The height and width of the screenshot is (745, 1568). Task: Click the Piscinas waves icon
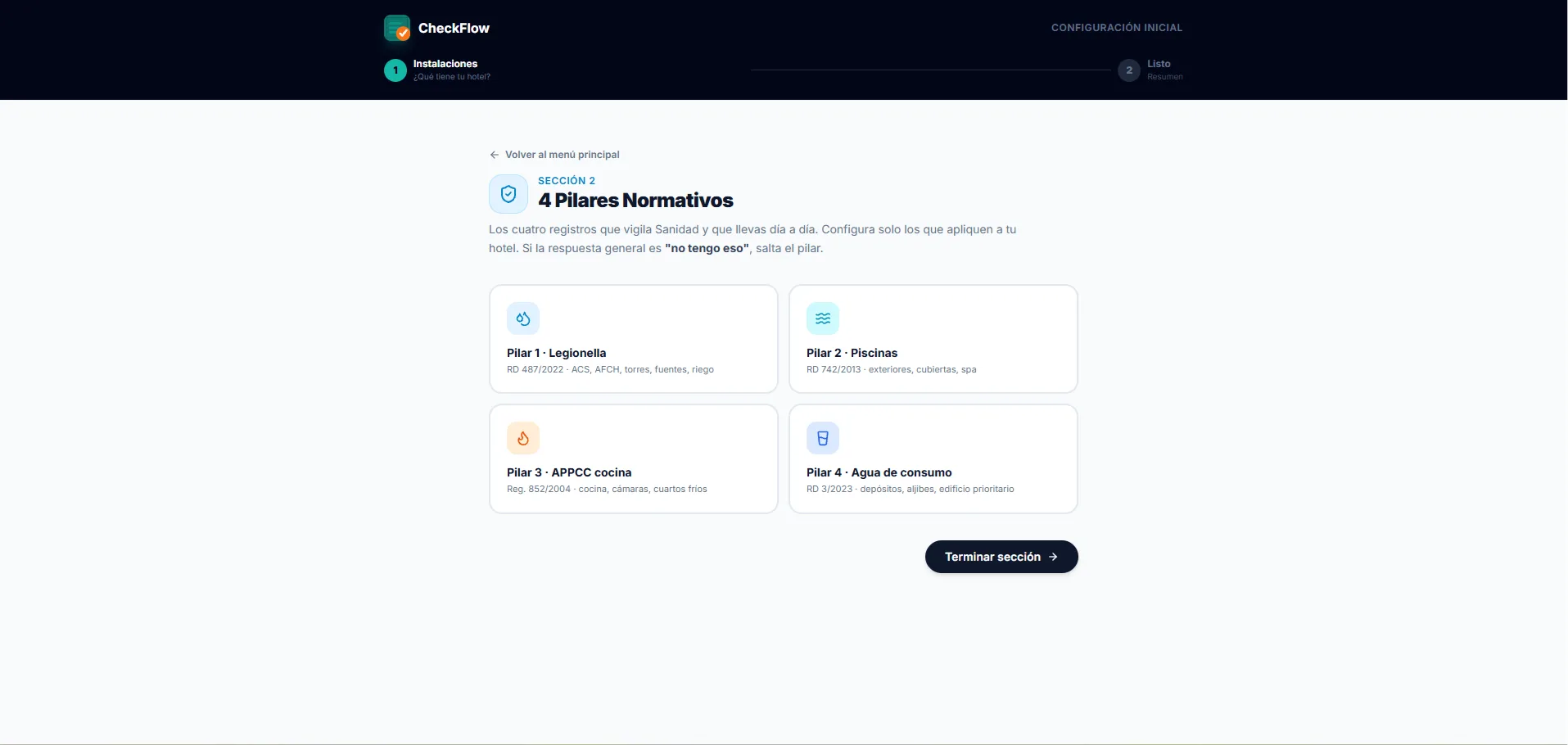pyautogui.click(x=823, y=318)
